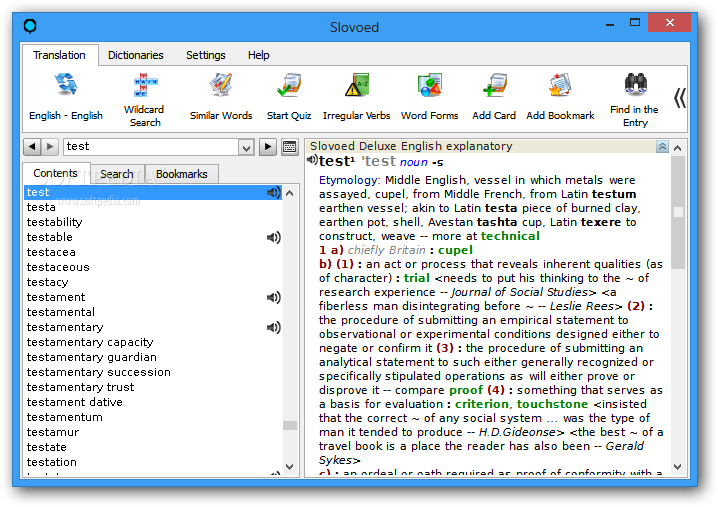Click the word list scrollbar thumb
This screenshot has width=718, height=507.
[x=289, y=425]
